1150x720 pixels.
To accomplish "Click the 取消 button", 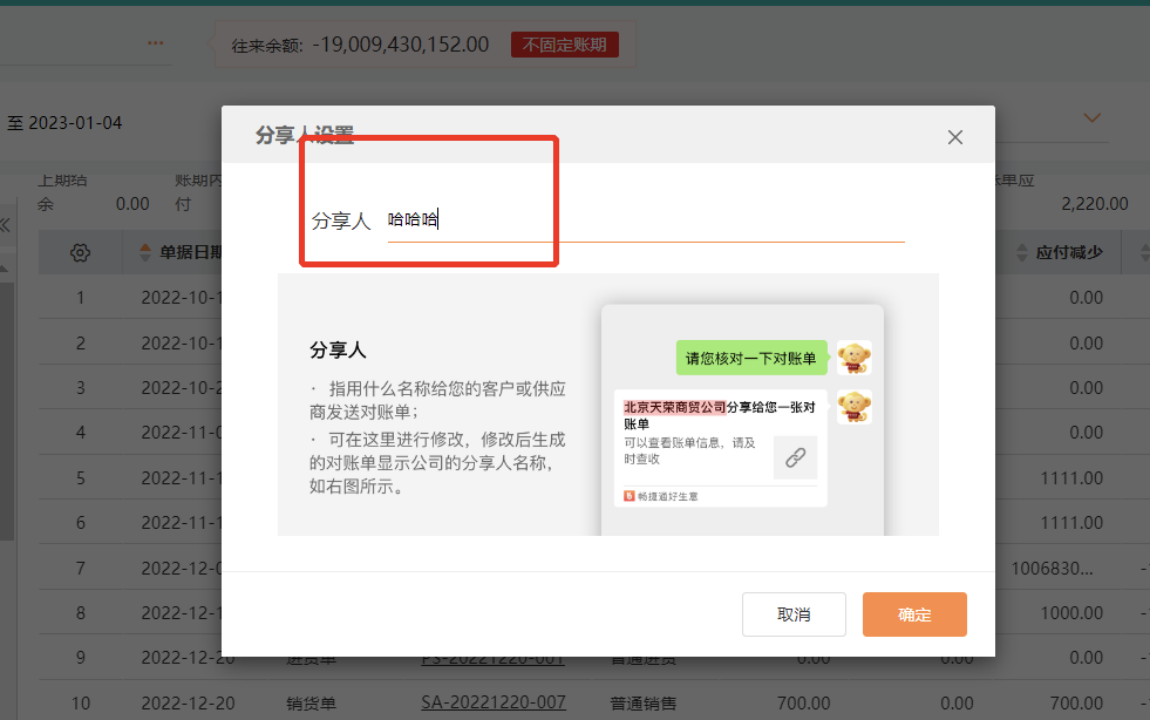I will click(794, 614).
